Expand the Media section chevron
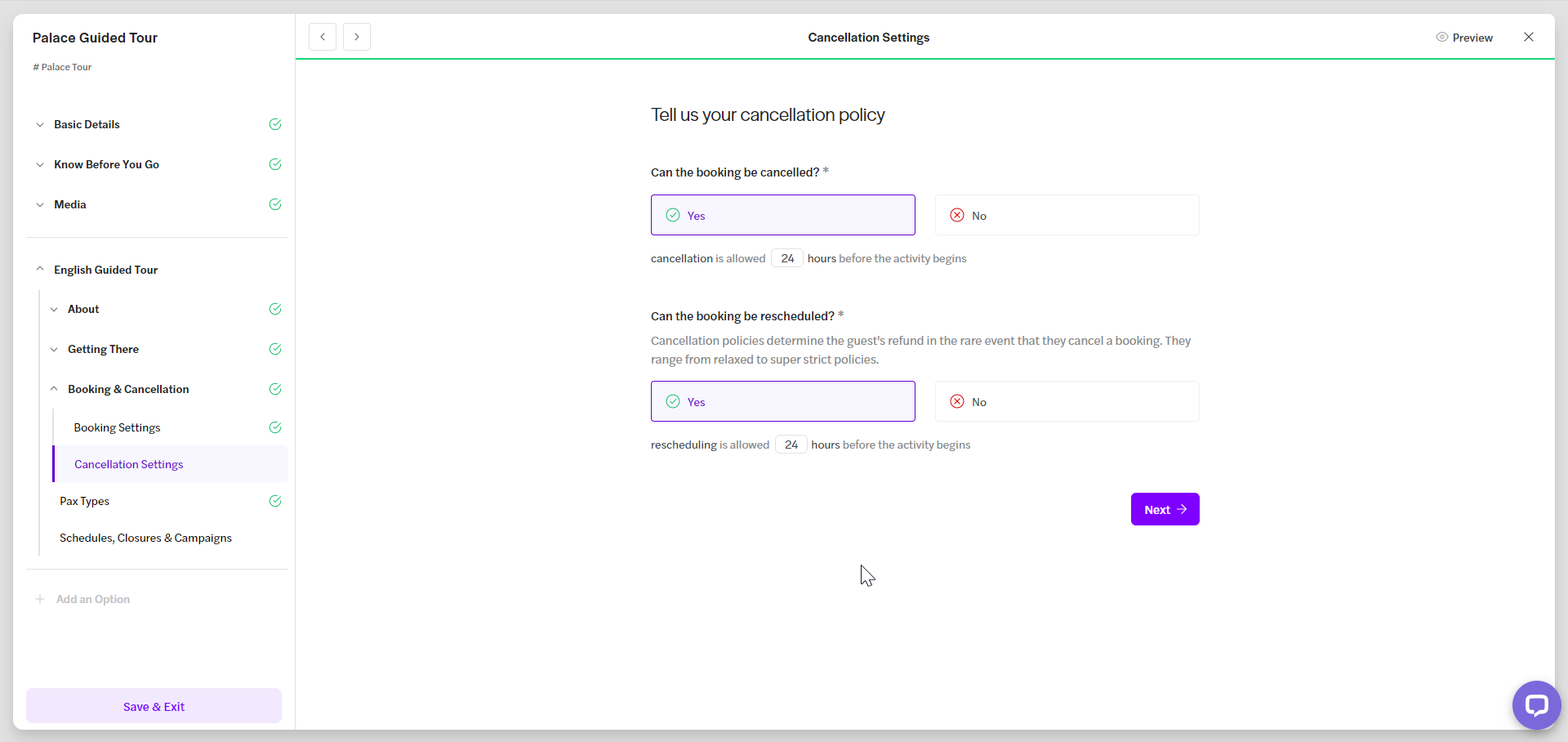Screen dimensions: 1568x742 [x=40, y=204]
